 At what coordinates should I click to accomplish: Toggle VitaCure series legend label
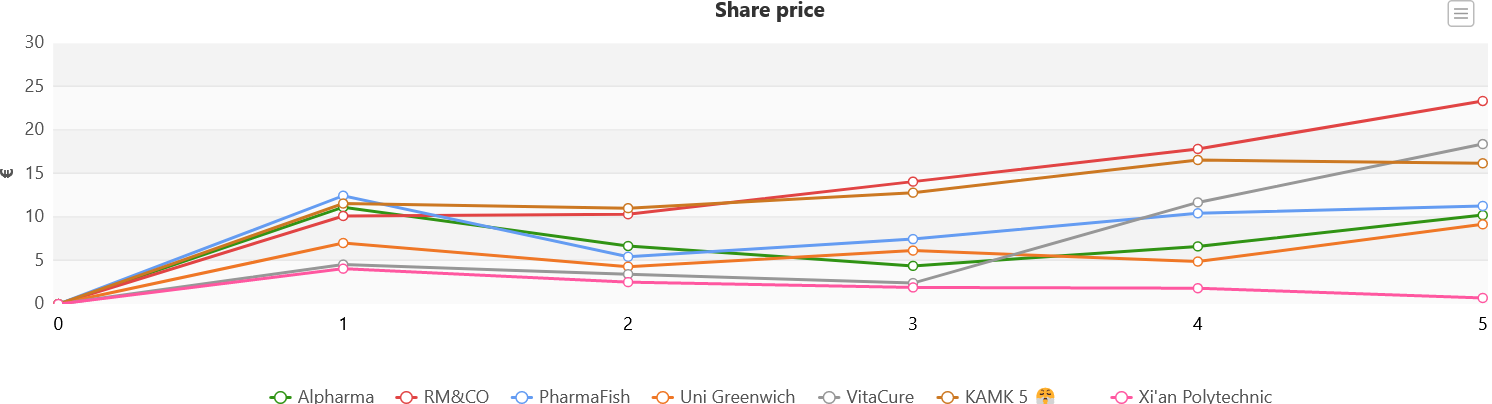(x=880, y=397)
